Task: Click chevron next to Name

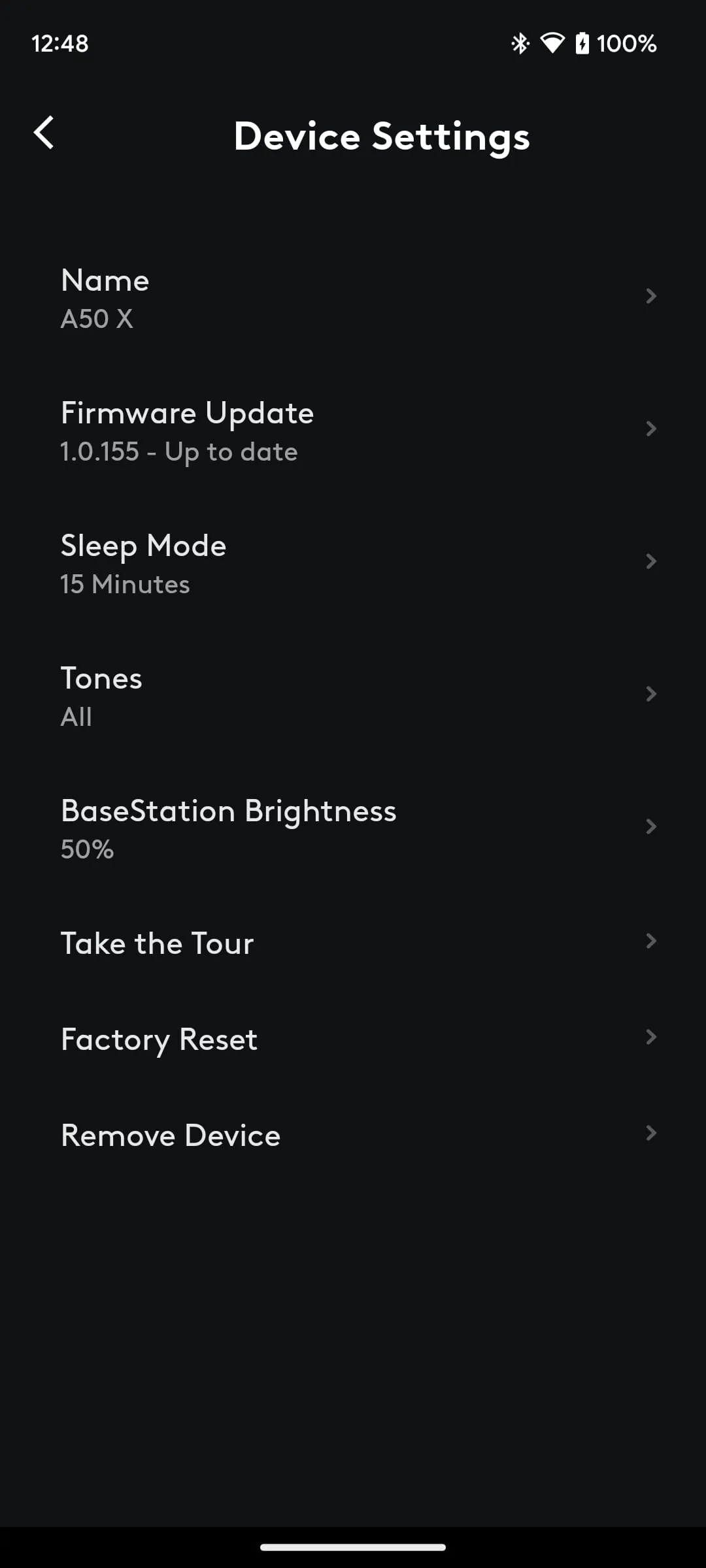Action: click(x=651, y=296)
